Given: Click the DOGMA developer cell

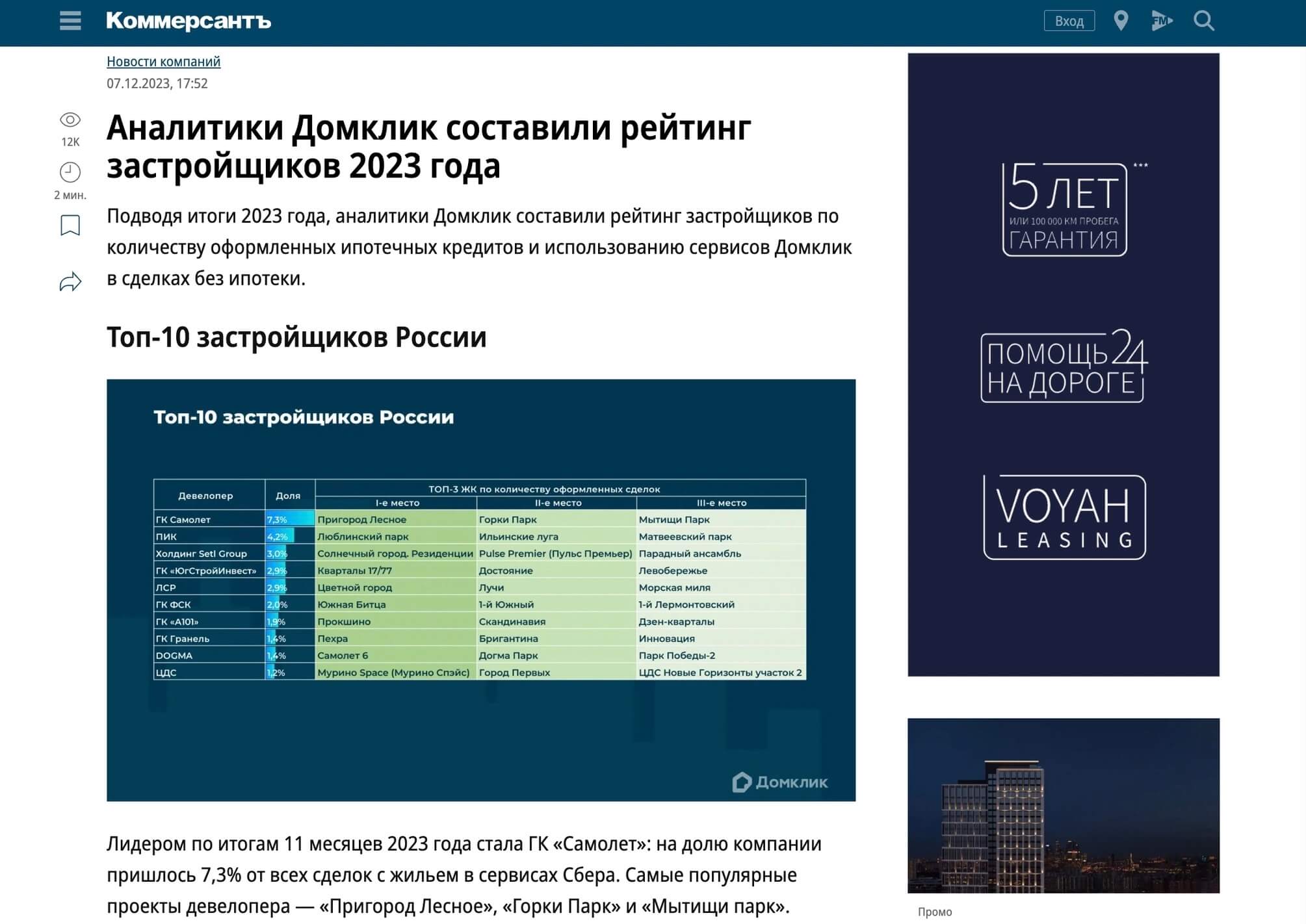Looking at the screenshot, I should click(x=209, y=656).
